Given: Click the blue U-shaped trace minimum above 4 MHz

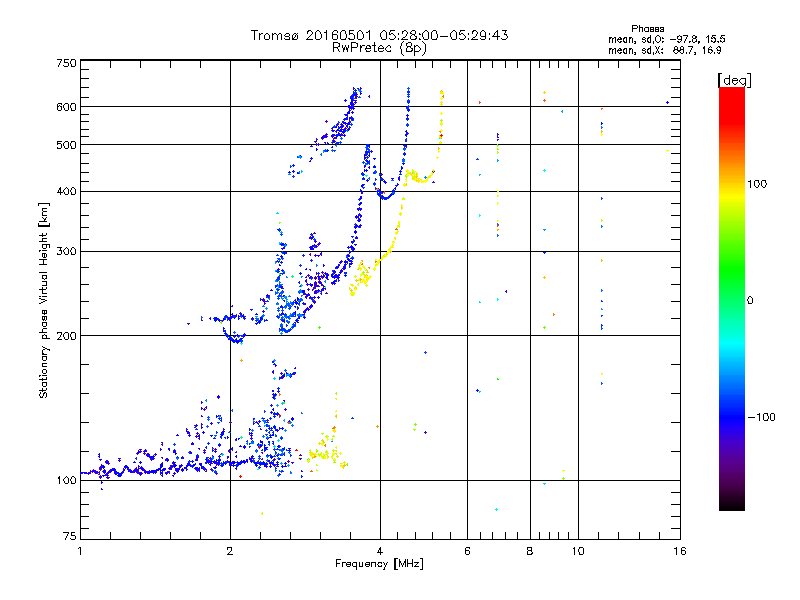Looking at the screenshot, I should (x=386, y=197).
